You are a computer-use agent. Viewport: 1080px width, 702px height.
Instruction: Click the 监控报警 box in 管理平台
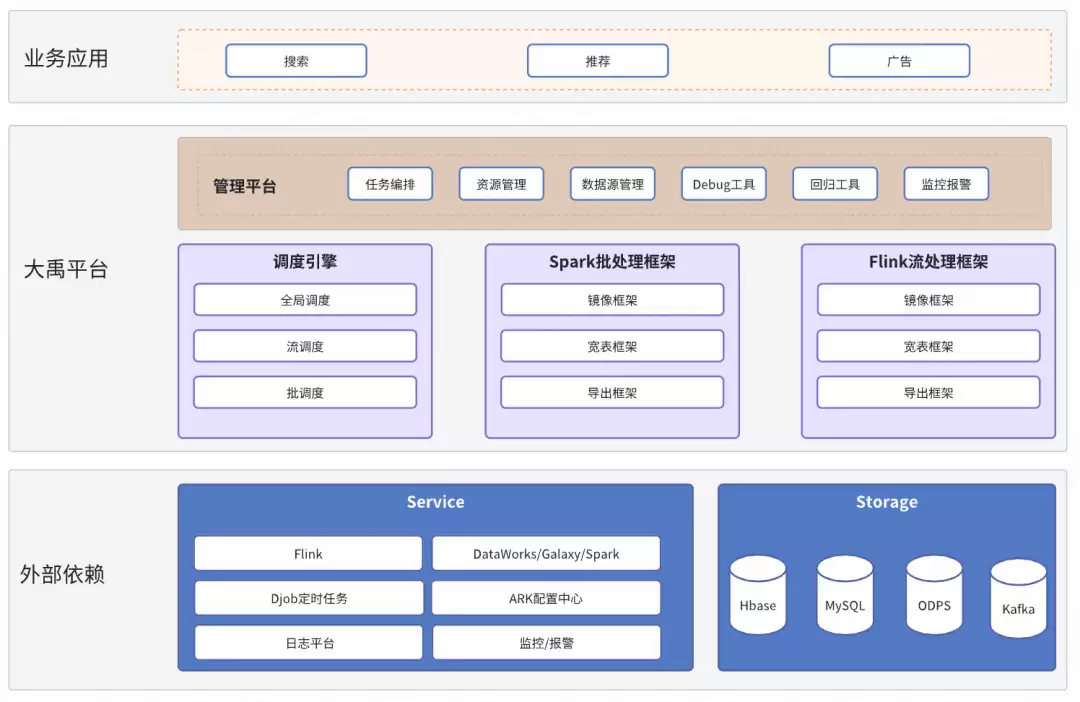pos(946,184)
